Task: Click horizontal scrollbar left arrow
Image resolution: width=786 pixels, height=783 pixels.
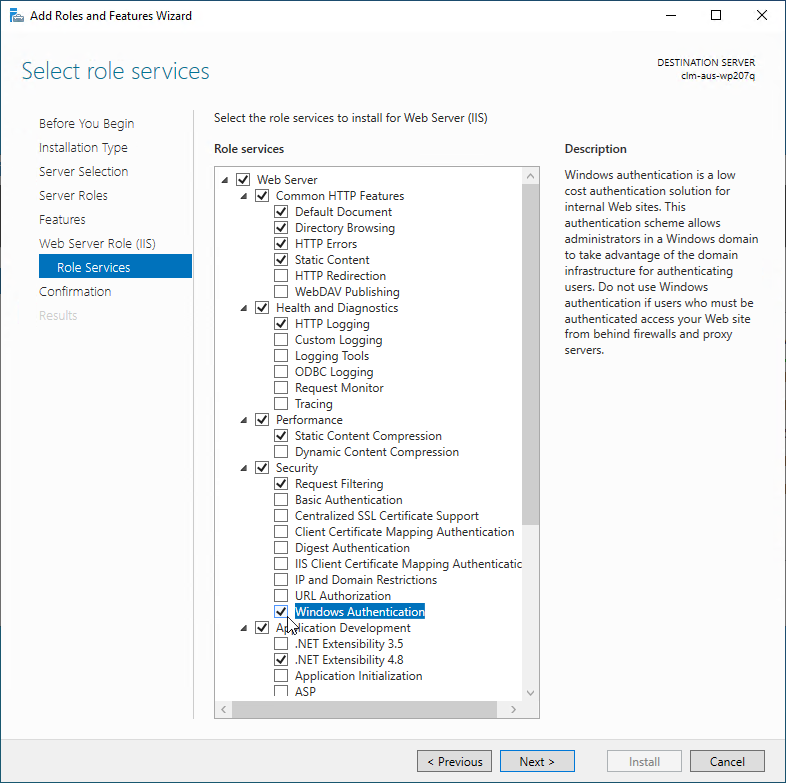Action: [x=224, y=709]
